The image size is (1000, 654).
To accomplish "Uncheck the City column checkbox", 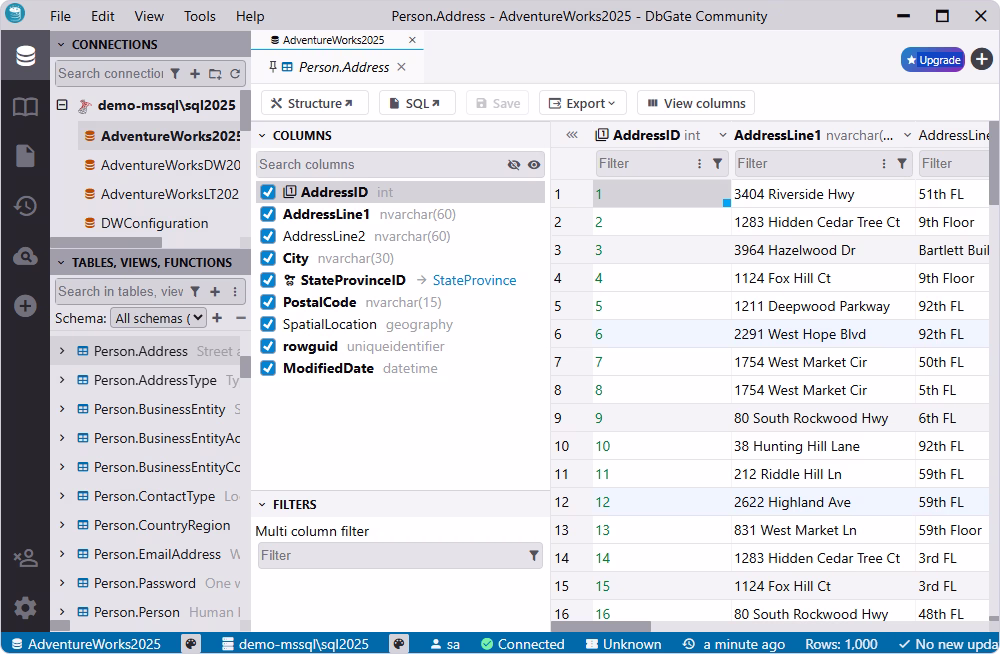I will [x=268, y=258].
